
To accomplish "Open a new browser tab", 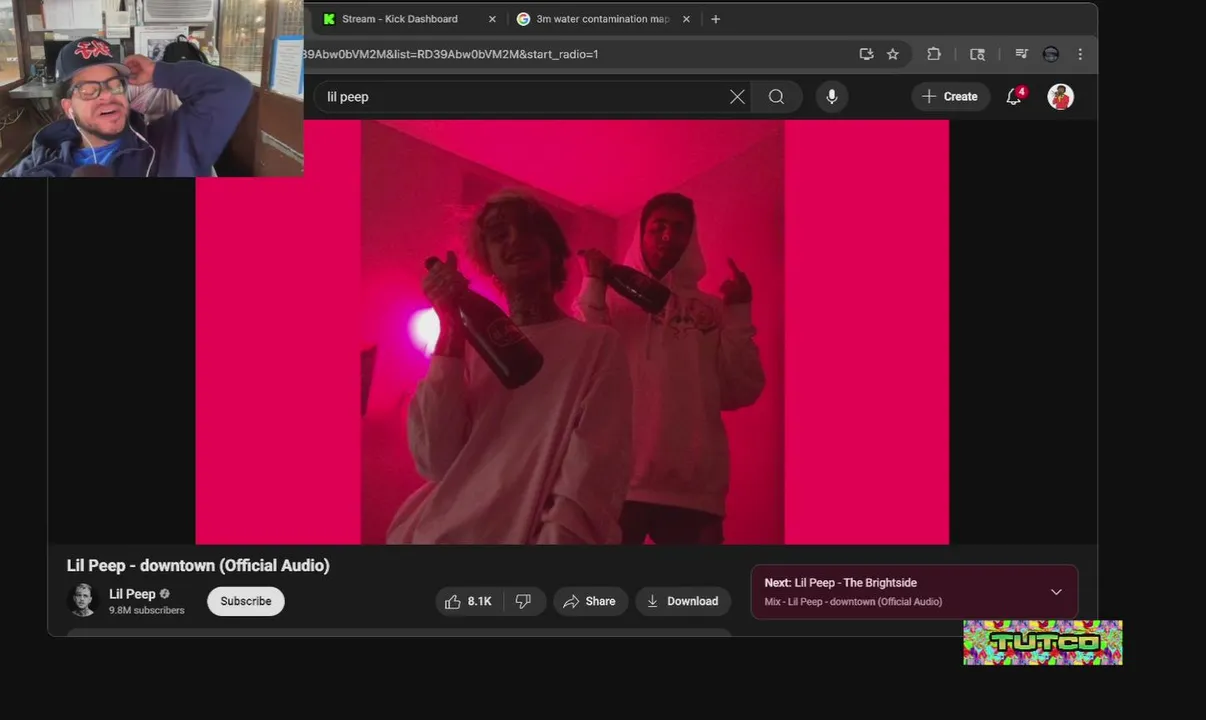I will tap(715, 19).
